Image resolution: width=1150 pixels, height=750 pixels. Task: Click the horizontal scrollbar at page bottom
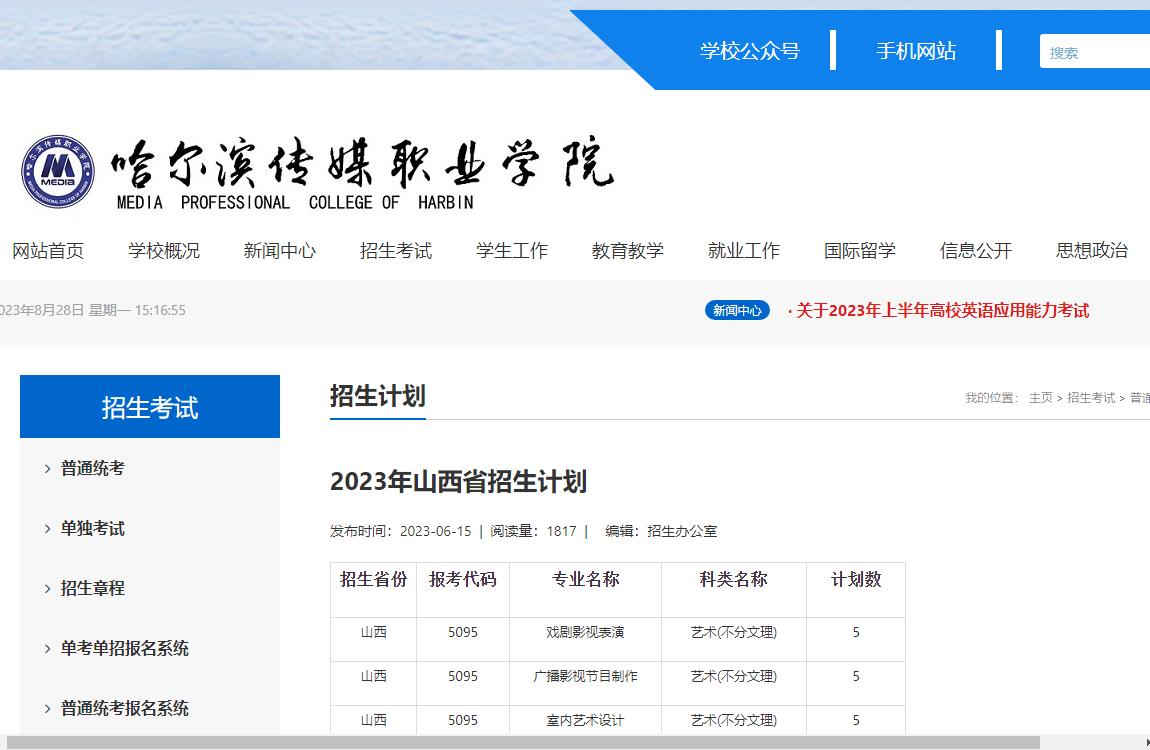tap(524, 743)
